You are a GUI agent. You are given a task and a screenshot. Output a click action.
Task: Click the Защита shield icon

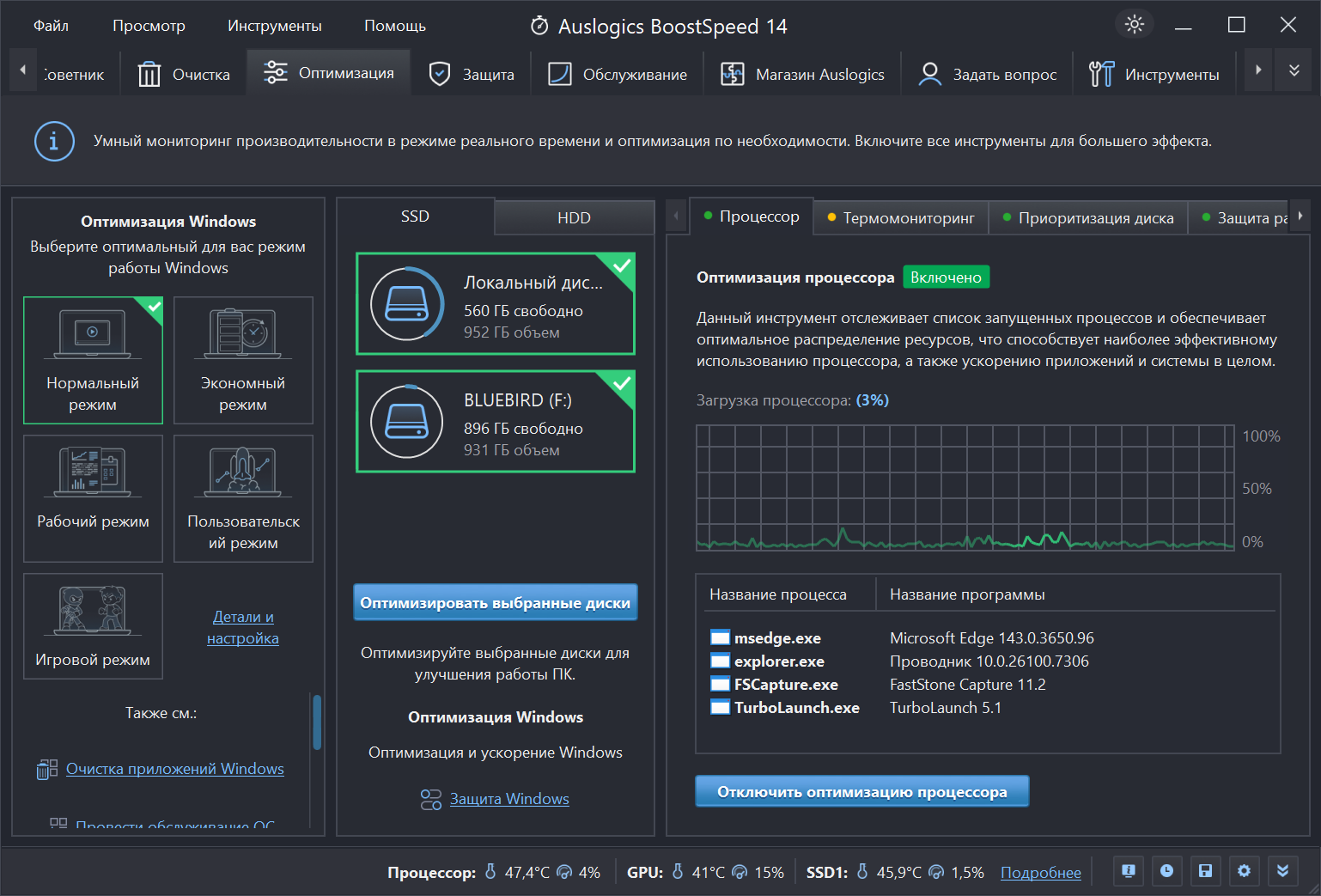[x=439, y=74]
